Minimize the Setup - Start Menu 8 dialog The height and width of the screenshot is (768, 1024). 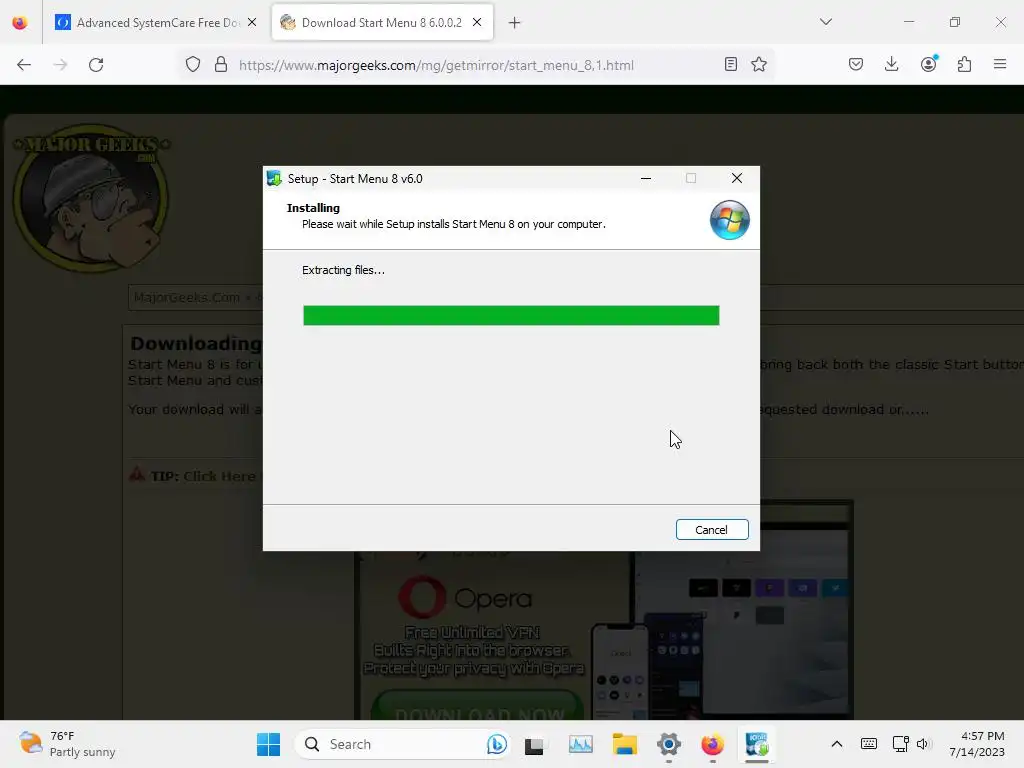click(646, 178)
